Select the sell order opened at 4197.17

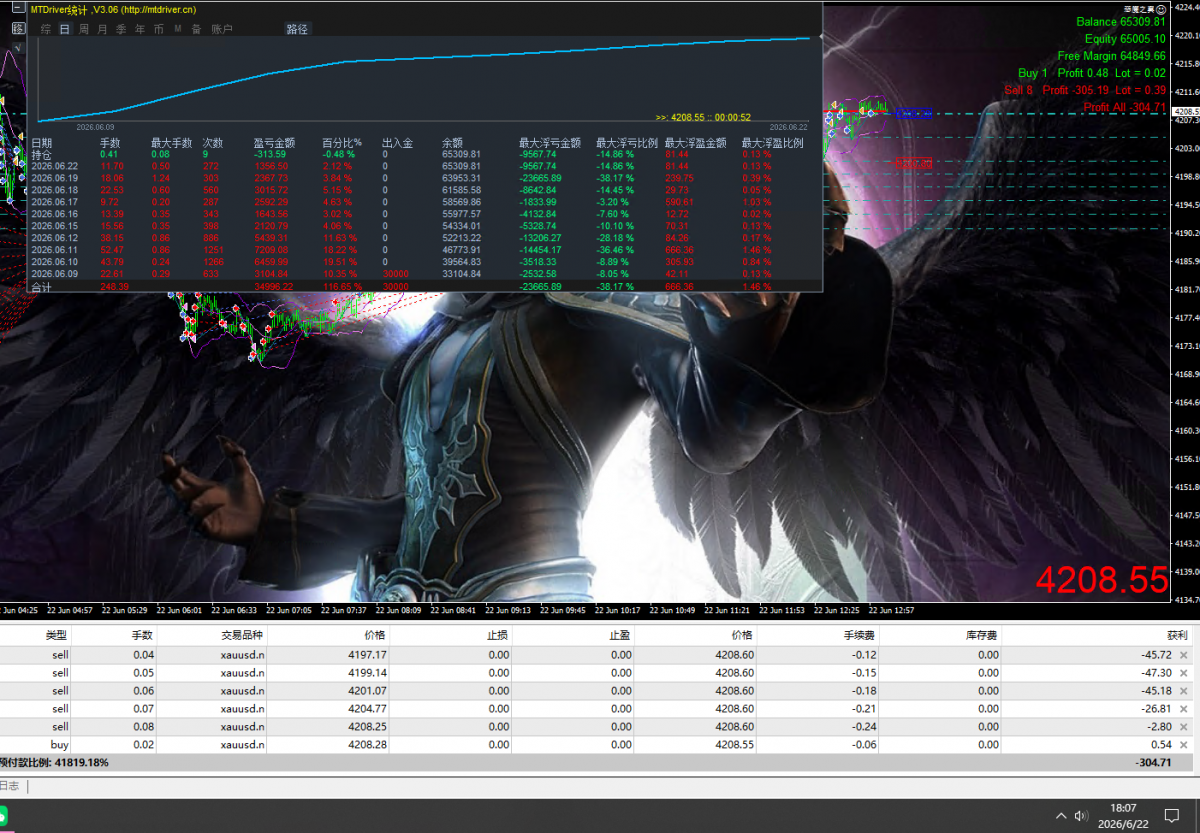click(599, 655)
